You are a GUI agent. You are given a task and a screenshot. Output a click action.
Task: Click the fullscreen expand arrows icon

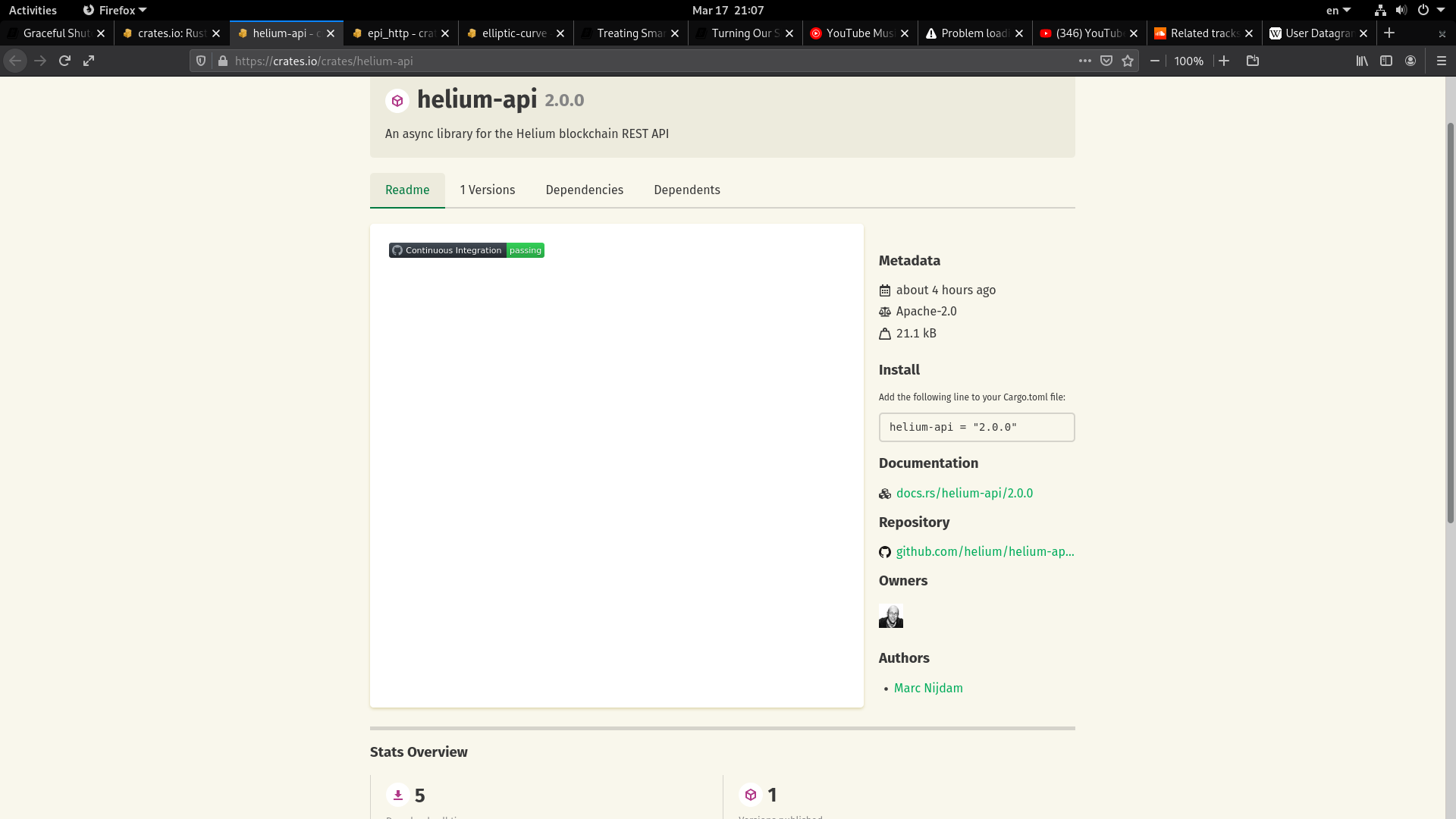point(89,61)
